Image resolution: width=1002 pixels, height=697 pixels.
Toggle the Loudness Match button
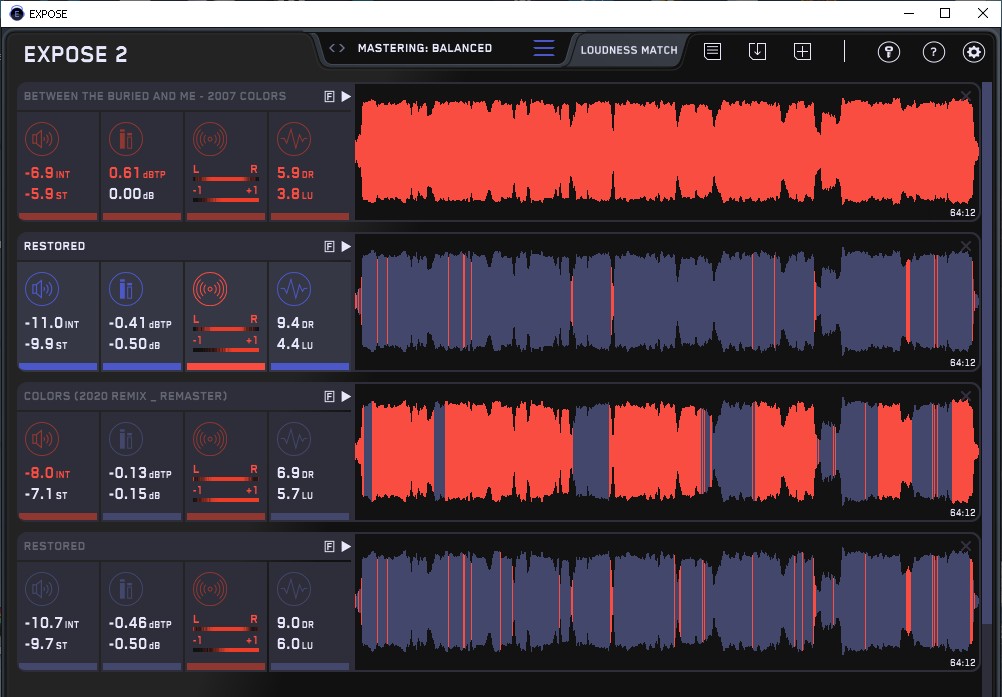click(x=629, y=50)
